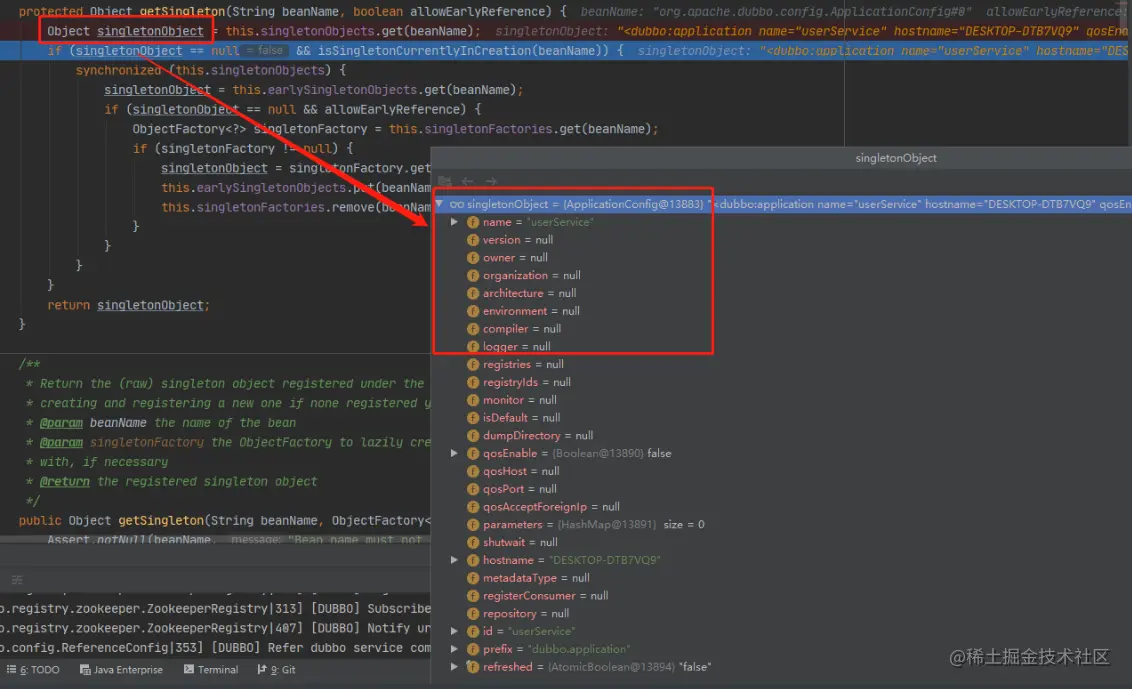1132x689 pixels.
Task: Click the ZookeeperRegistry|407 console log line
Action: pyautogui.click(x=215, y=628)
